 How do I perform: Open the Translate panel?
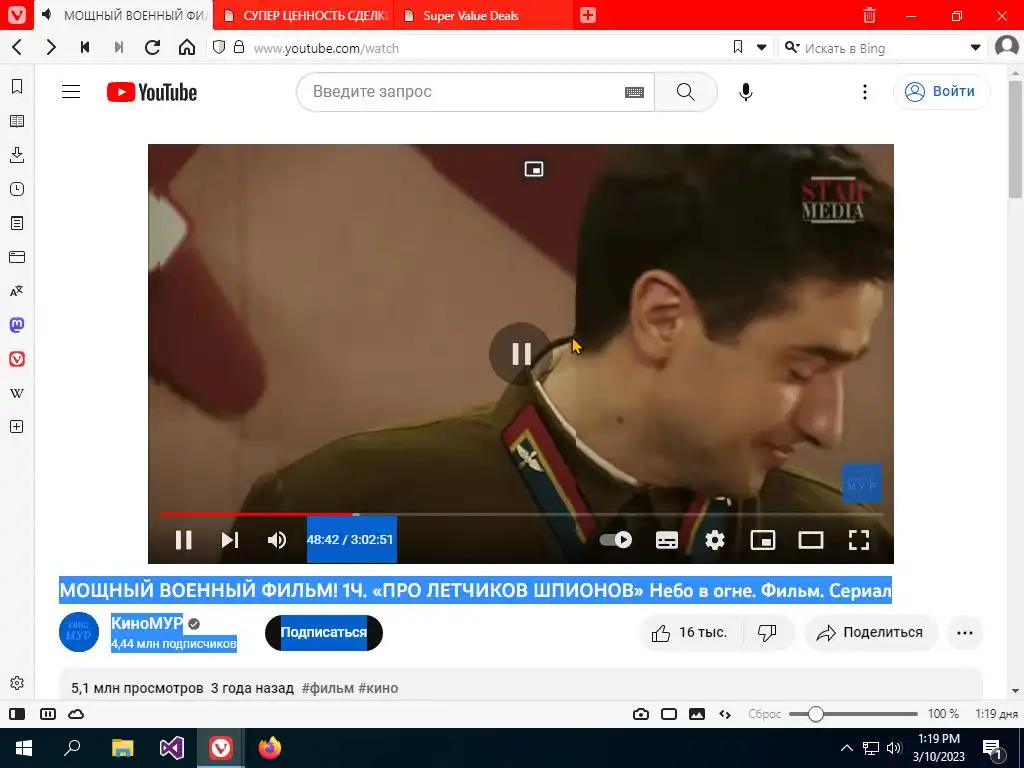pyautogui.click(x=17, y=291)
